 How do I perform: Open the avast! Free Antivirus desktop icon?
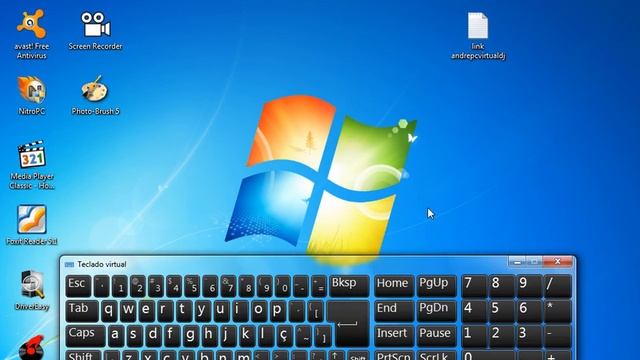click(x=31, y=35)
